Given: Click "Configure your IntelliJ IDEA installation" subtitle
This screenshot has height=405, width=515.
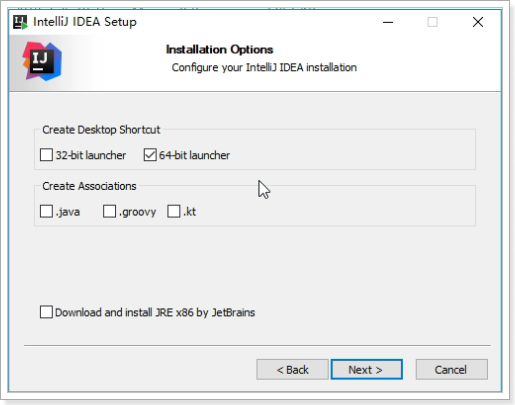Looking at the screenshot, I should point(264,67).
